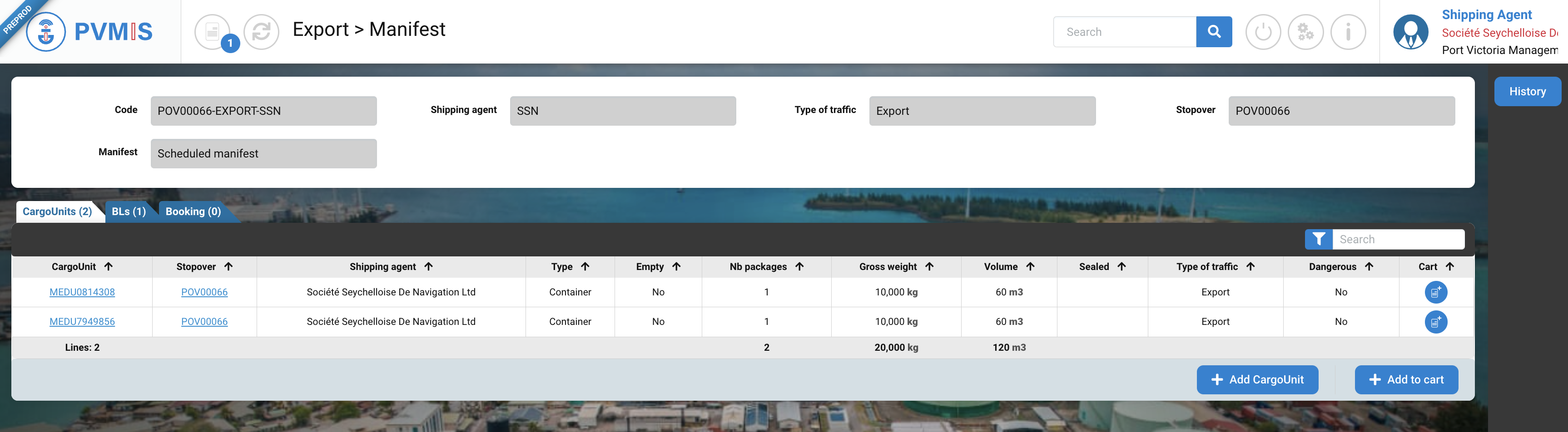Screen dimensions: 1568x432
Task: Open the document notifications icon with badge
Action: click(213, 32)
